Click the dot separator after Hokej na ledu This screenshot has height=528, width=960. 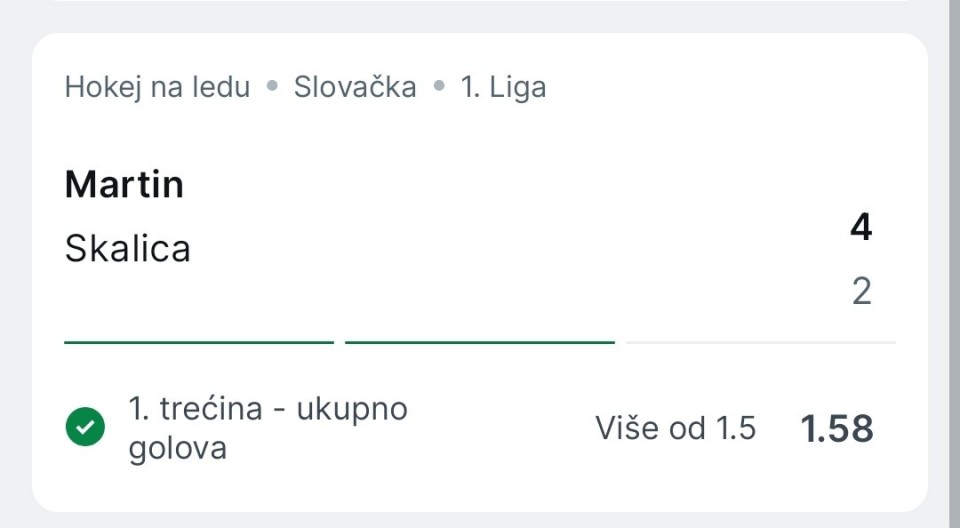click(272, 87)
